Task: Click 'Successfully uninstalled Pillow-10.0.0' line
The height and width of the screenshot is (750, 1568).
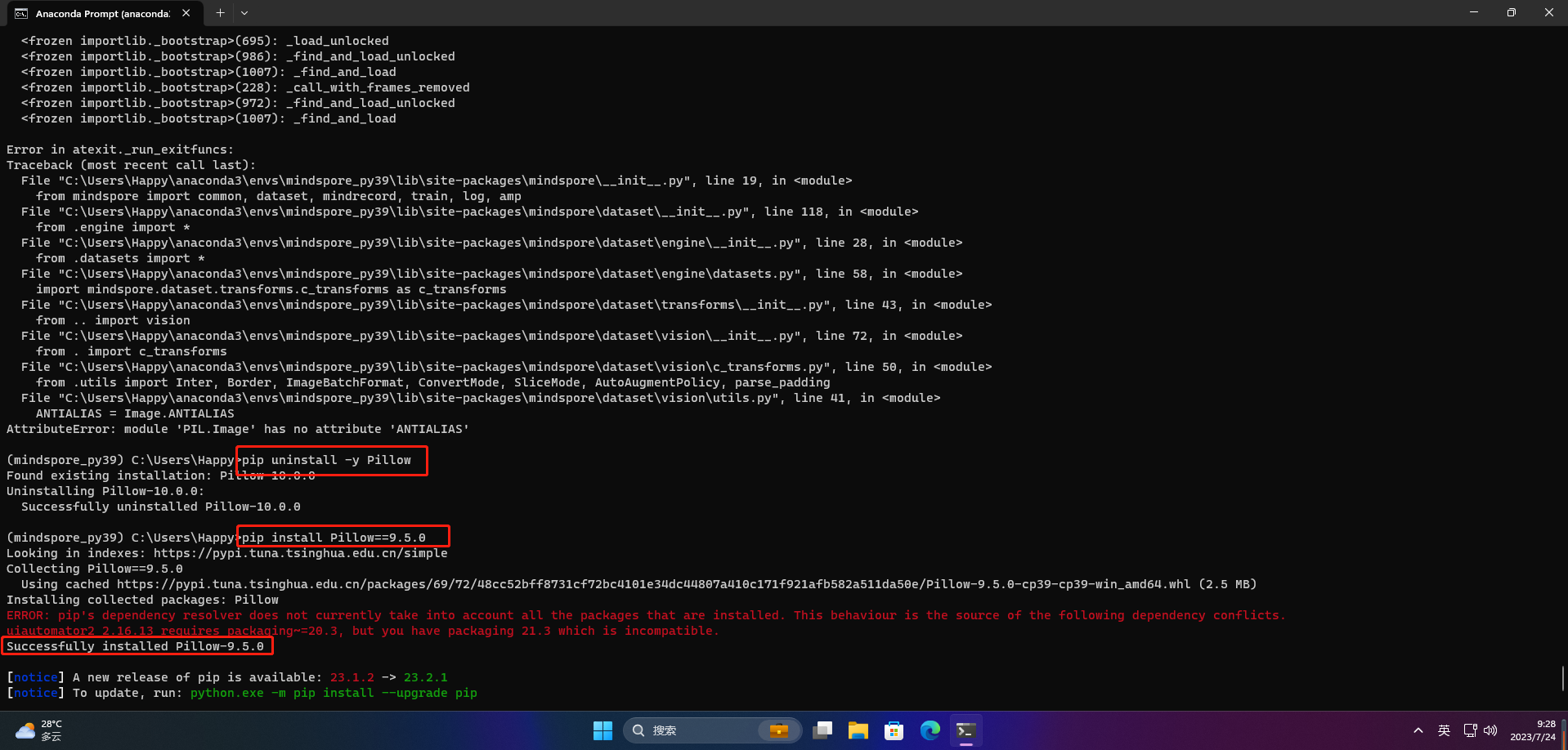Action: (161, 507)
